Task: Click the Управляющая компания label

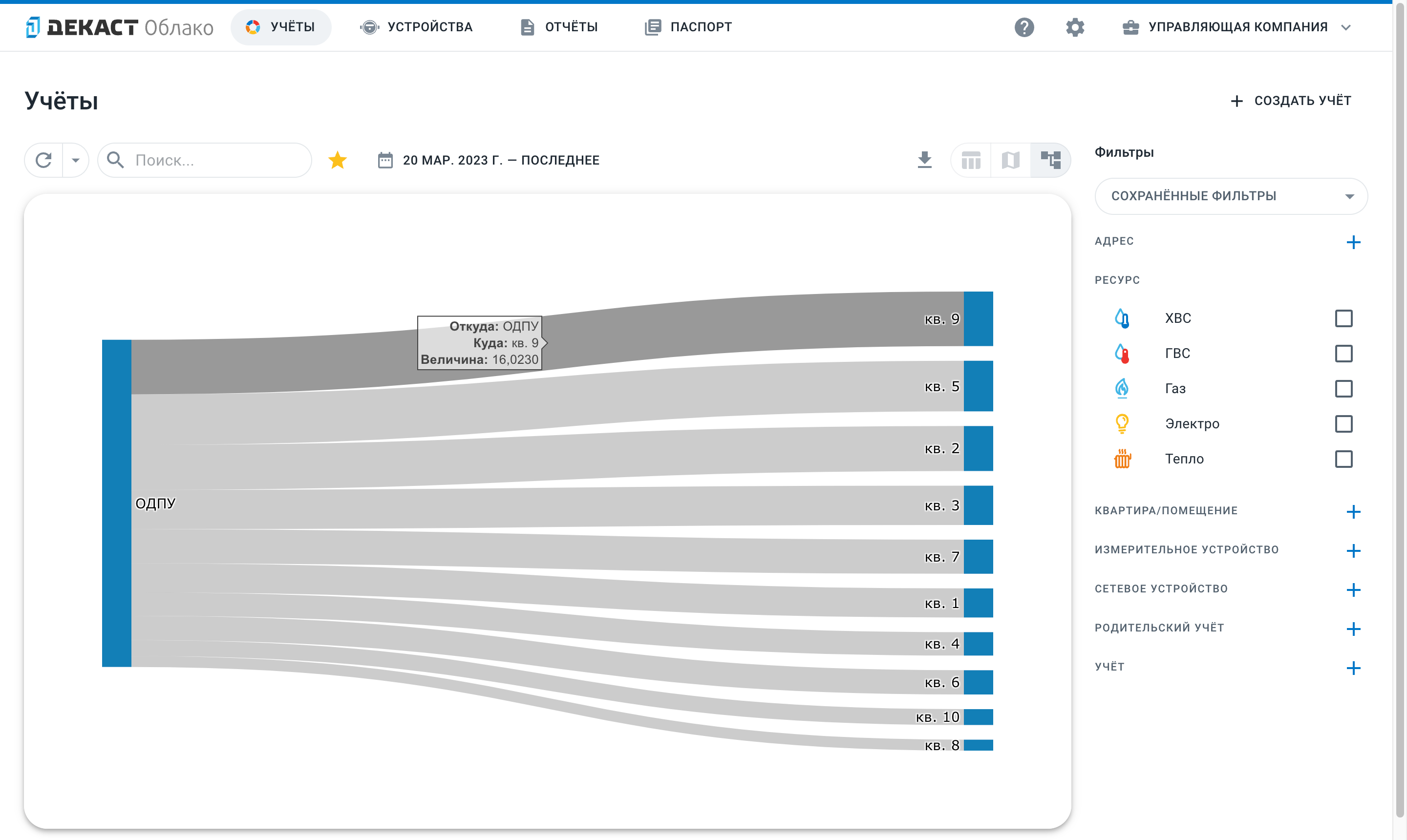Action: (x=1237, y=27)
